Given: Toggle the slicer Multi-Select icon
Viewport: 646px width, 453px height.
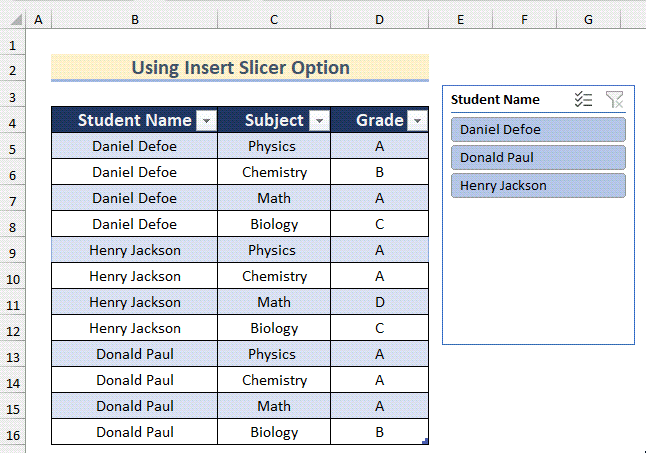Looking at the screenshot, I should (584, 99).
